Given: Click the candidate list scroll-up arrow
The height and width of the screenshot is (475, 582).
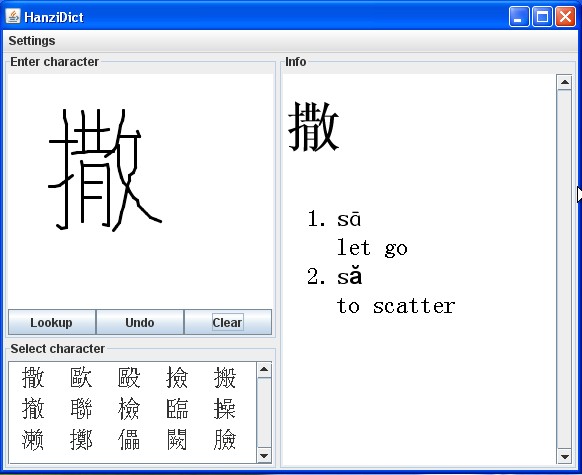Looking at the screenshot, I should tap(264, 369).
